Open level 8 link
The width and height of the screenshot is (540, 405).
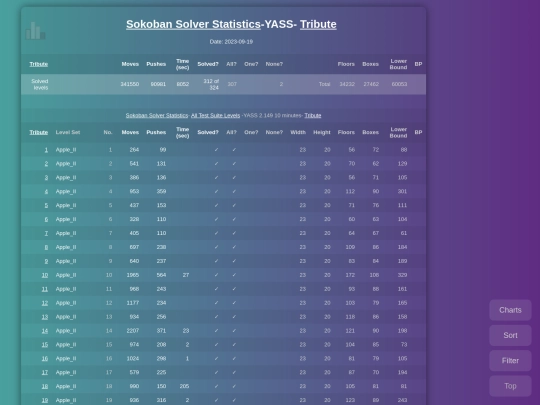(x=46, y=247)
